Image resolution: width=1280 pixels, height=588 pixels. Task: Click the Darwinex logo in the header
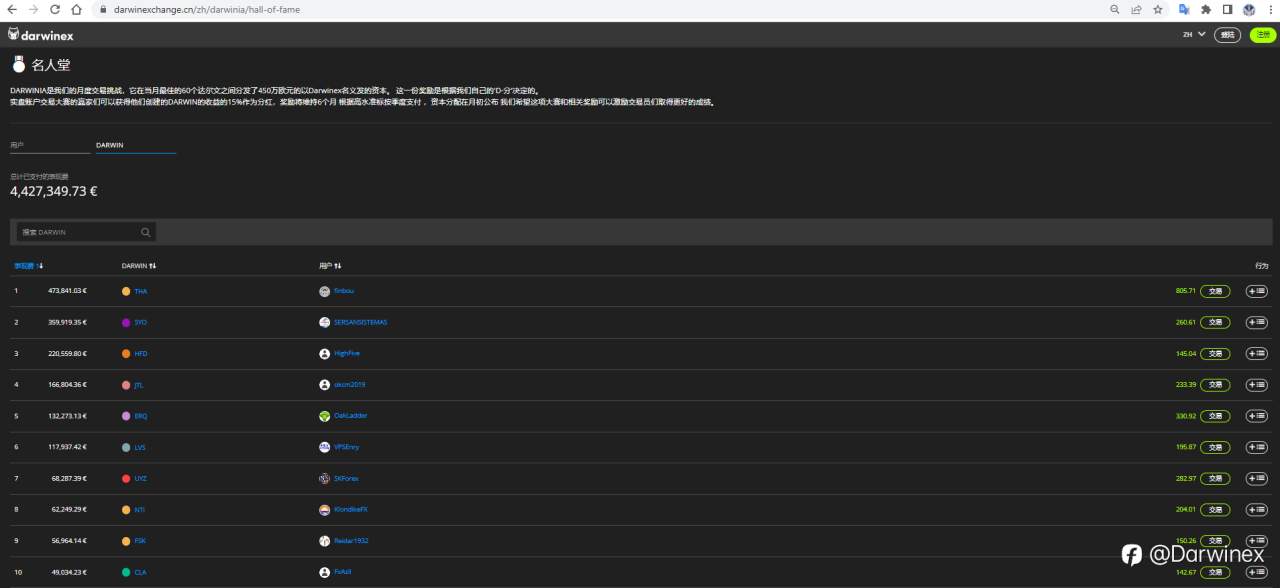[x=41, y=35]
